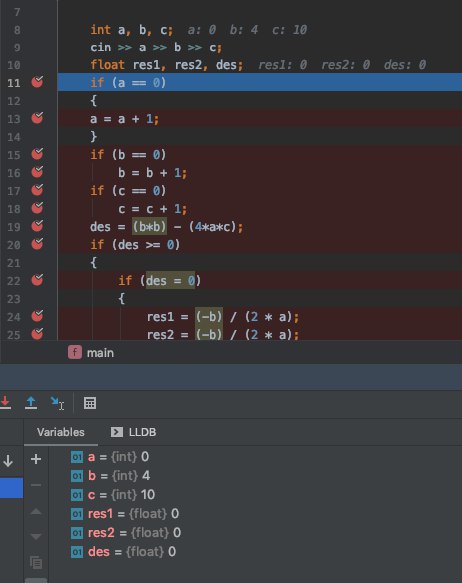Toggle the breakpoint on line 11
This screenshot has width=462, height=583.
[37, 82]
